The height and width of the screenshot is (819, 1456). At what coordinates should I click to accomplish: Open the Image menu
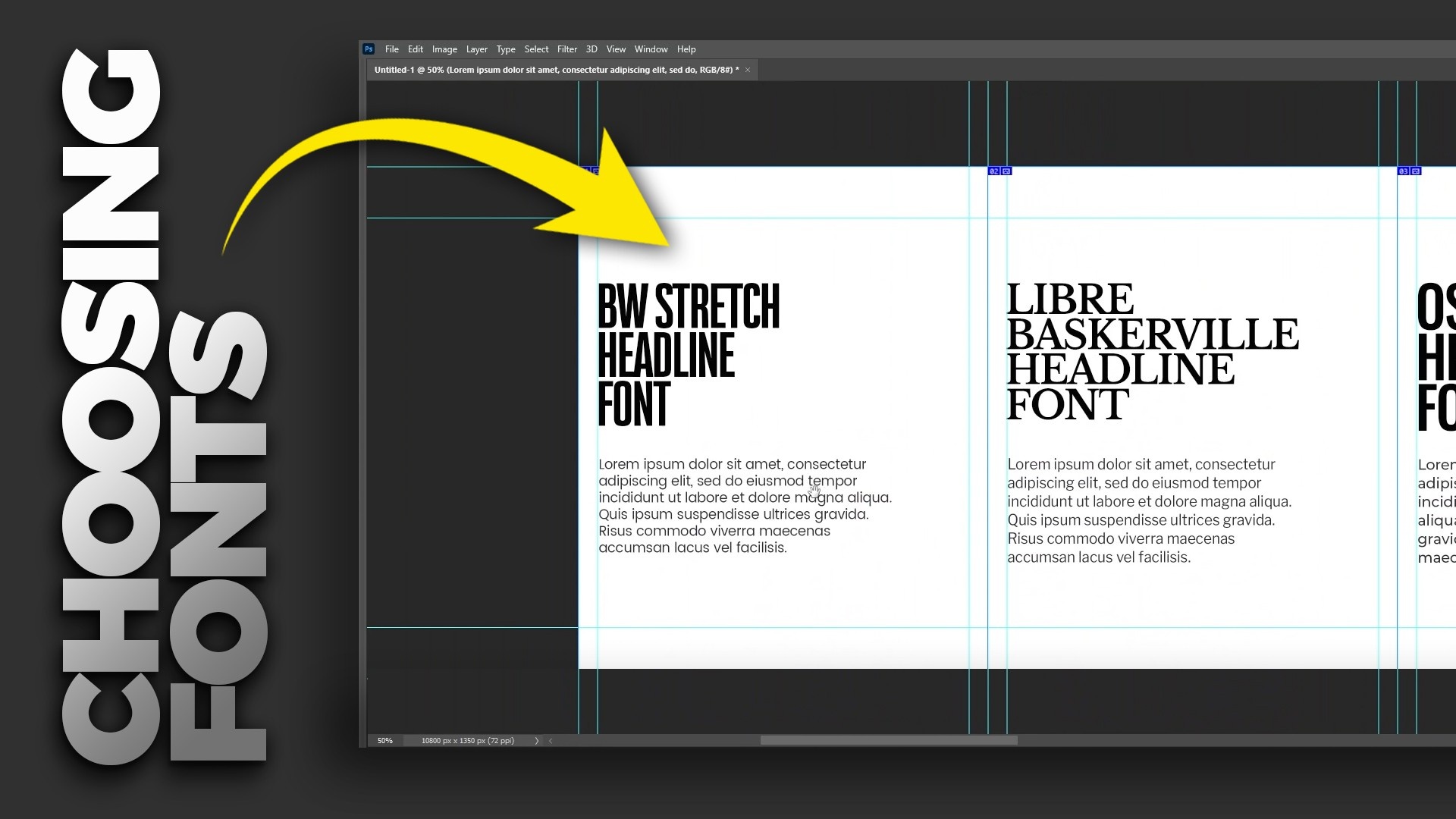coord(444,49)
